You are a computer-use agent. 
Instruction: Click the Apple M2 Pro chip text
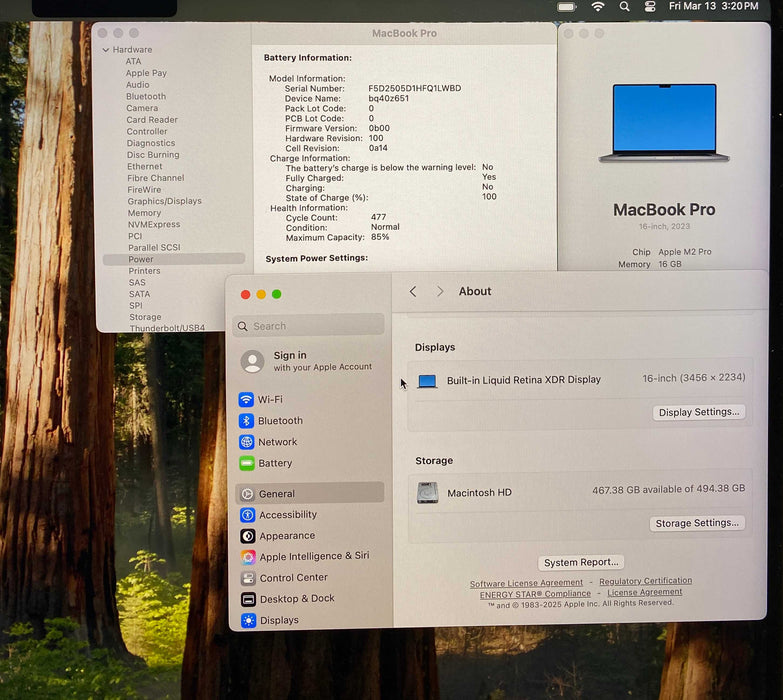click(x=685, y=252)
